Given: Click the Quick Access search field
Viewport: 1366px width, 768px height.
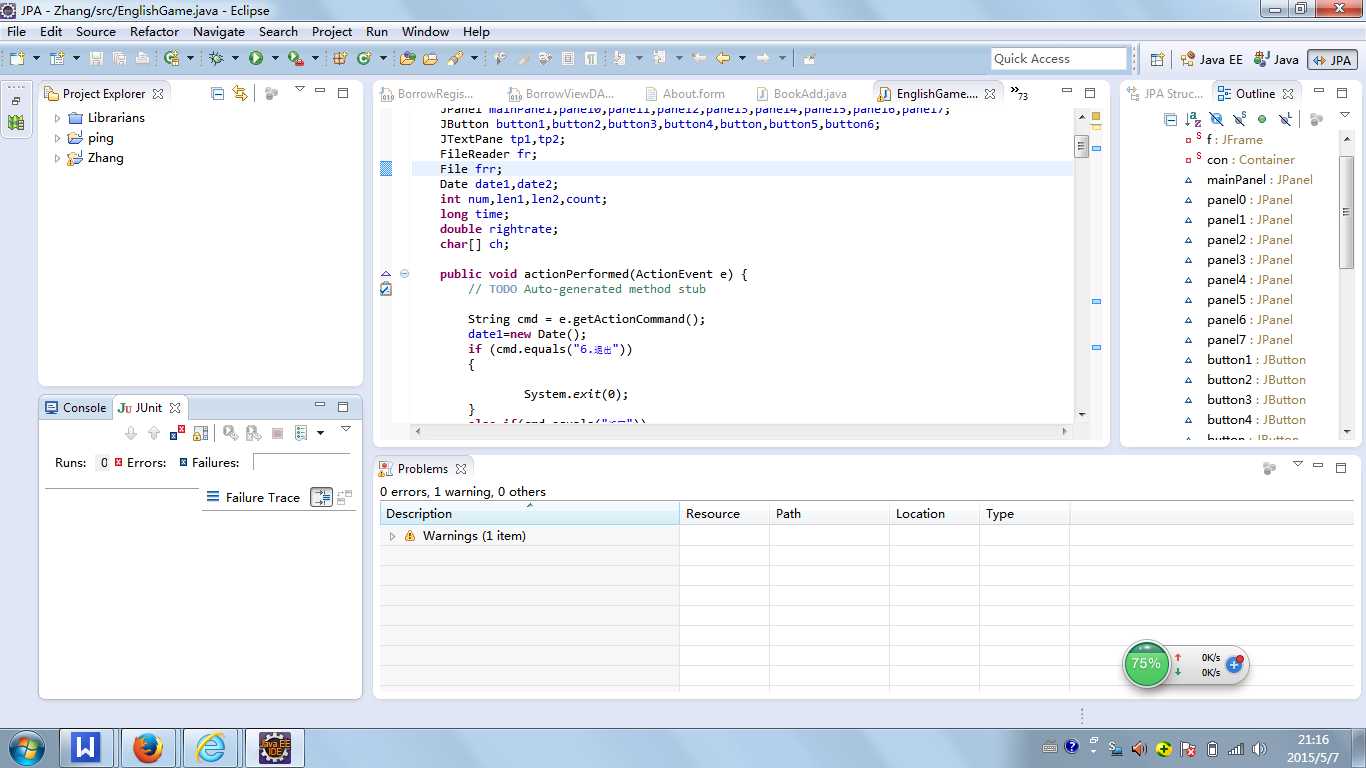Looking at the screenshot, I should click(x=1059, y=59).
